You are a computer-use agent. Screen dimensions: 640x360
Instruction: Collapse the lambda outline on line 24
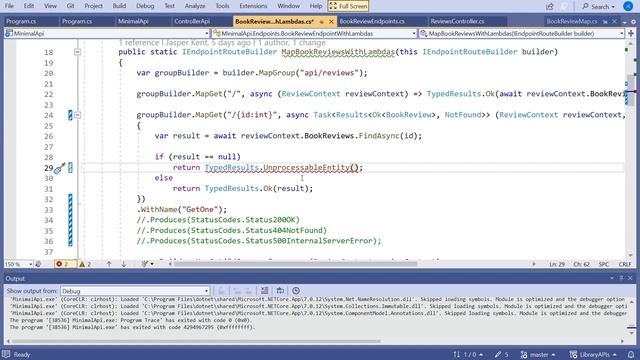click(x=77, y=115)
